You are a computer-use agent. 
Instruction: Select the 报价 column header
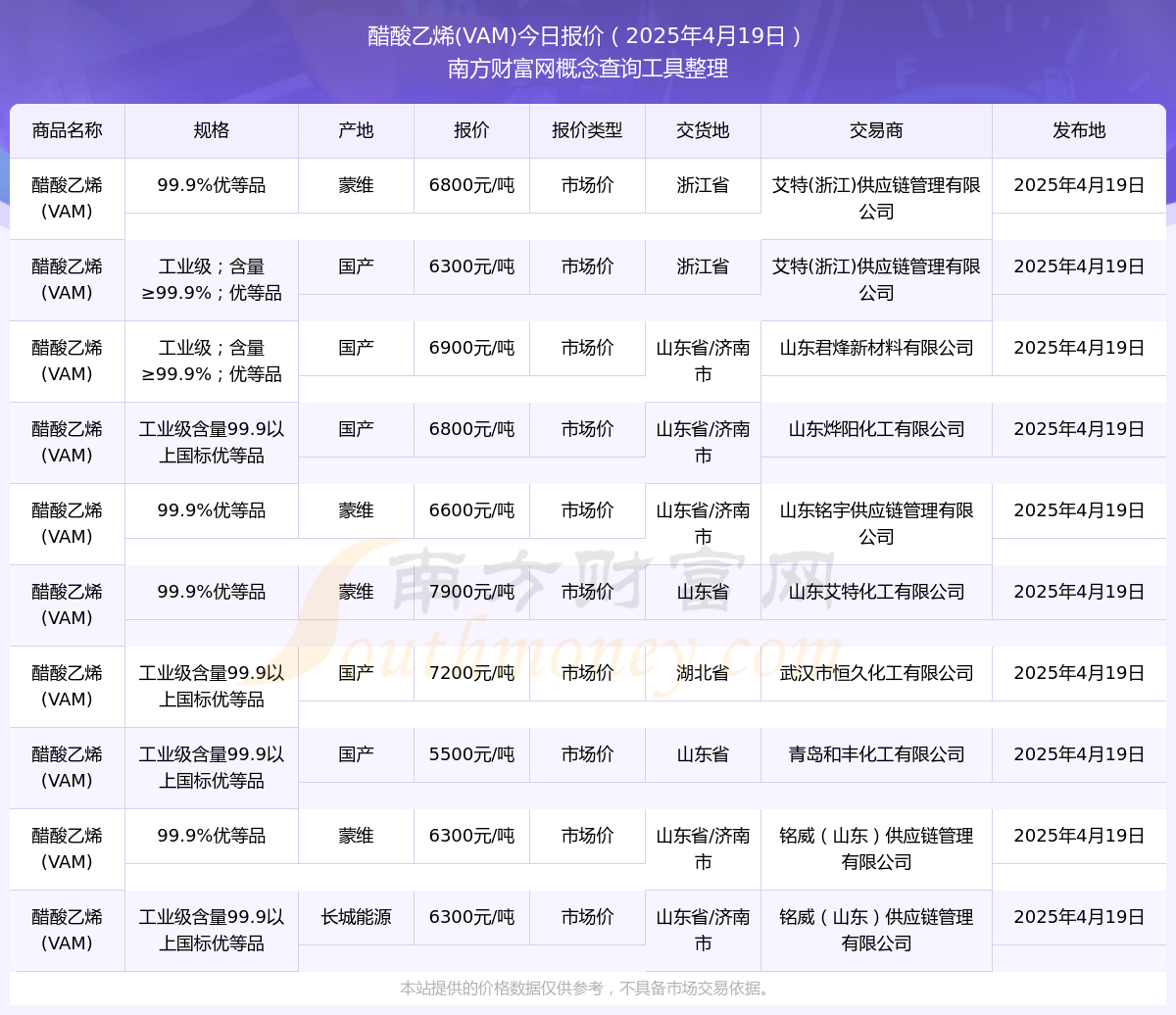471,130
